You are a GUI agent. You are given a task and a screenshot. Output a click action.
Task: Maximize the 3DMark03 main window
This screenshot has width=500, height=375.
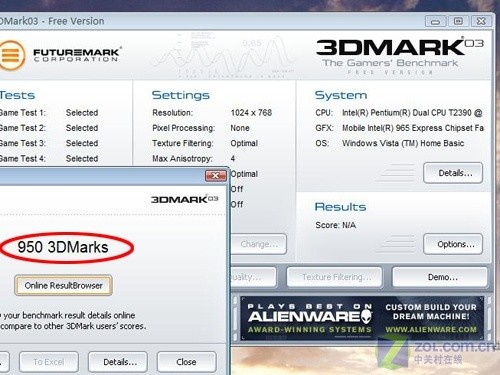pos(458,22)
